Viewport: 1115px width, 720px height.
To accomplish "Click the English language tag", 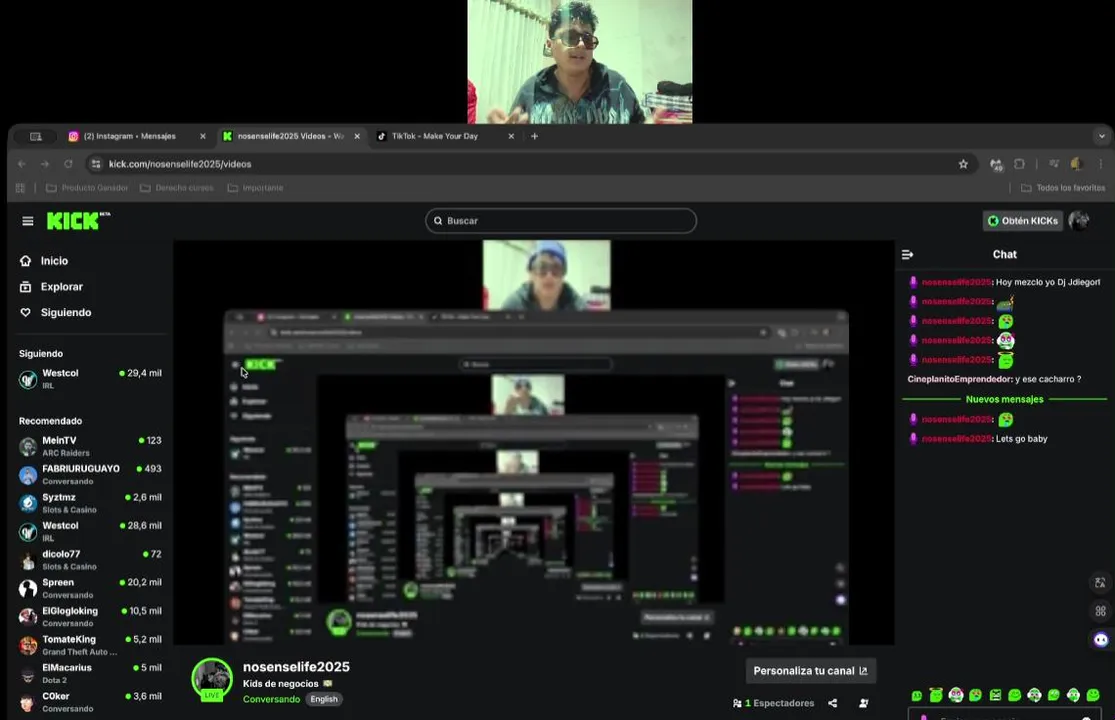I will [x=324, y=699].
